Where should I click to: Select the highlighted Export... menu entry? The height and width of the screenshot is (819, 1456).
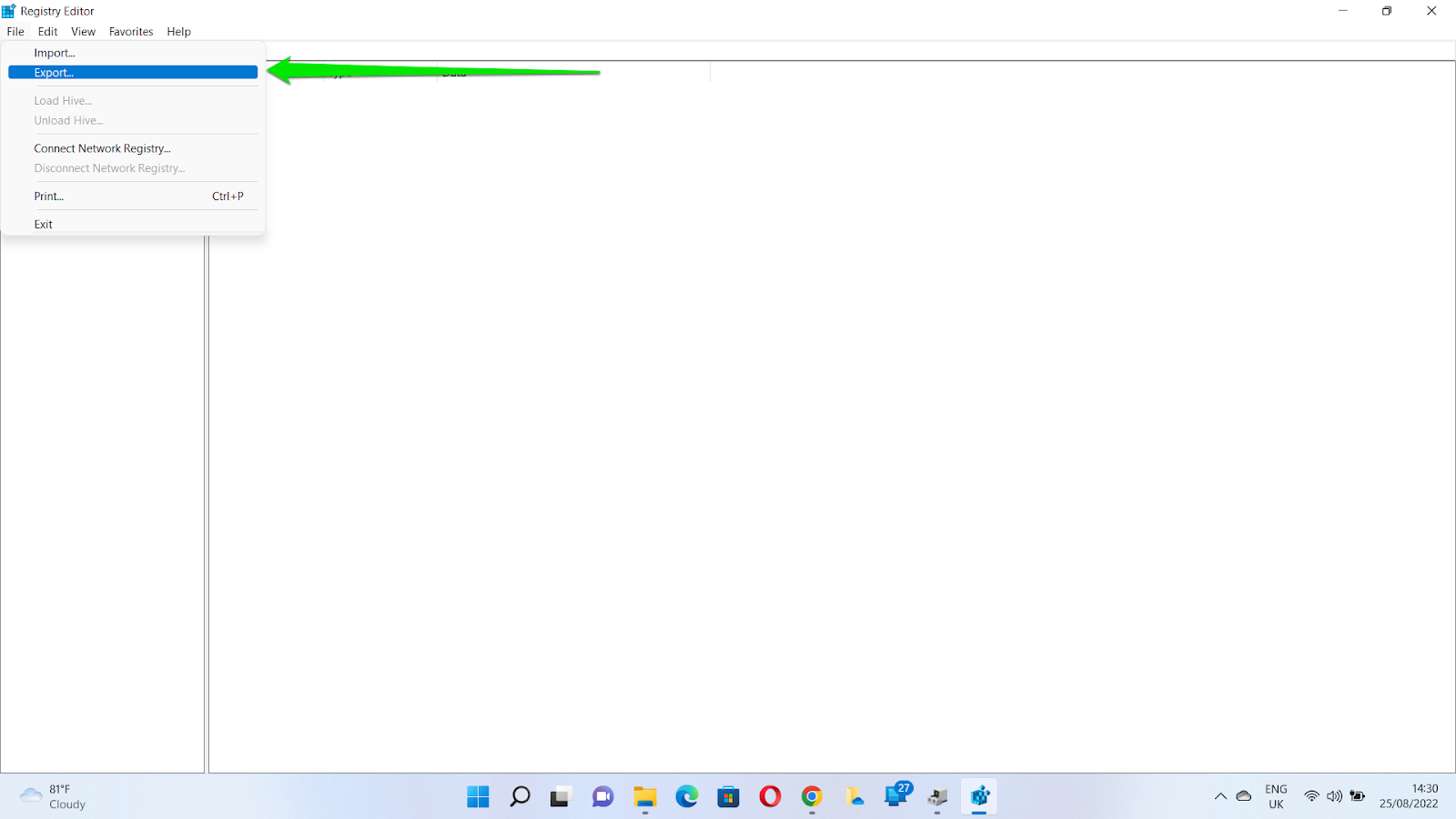[x=133, y=73]
